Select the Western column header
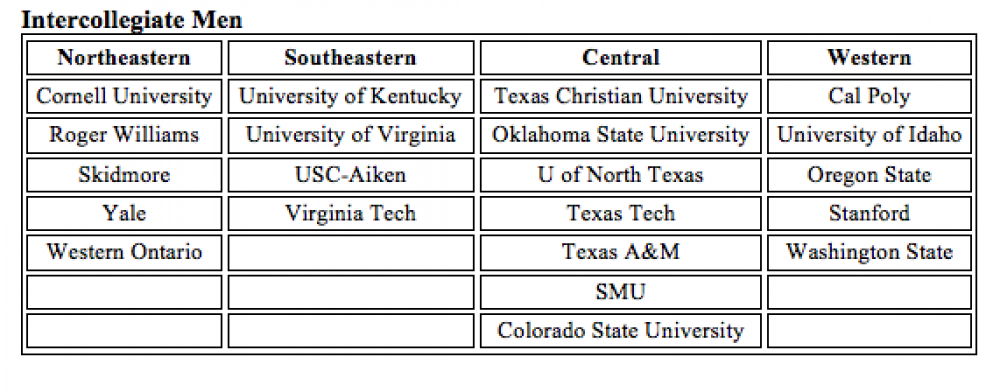 coord(869,57)
